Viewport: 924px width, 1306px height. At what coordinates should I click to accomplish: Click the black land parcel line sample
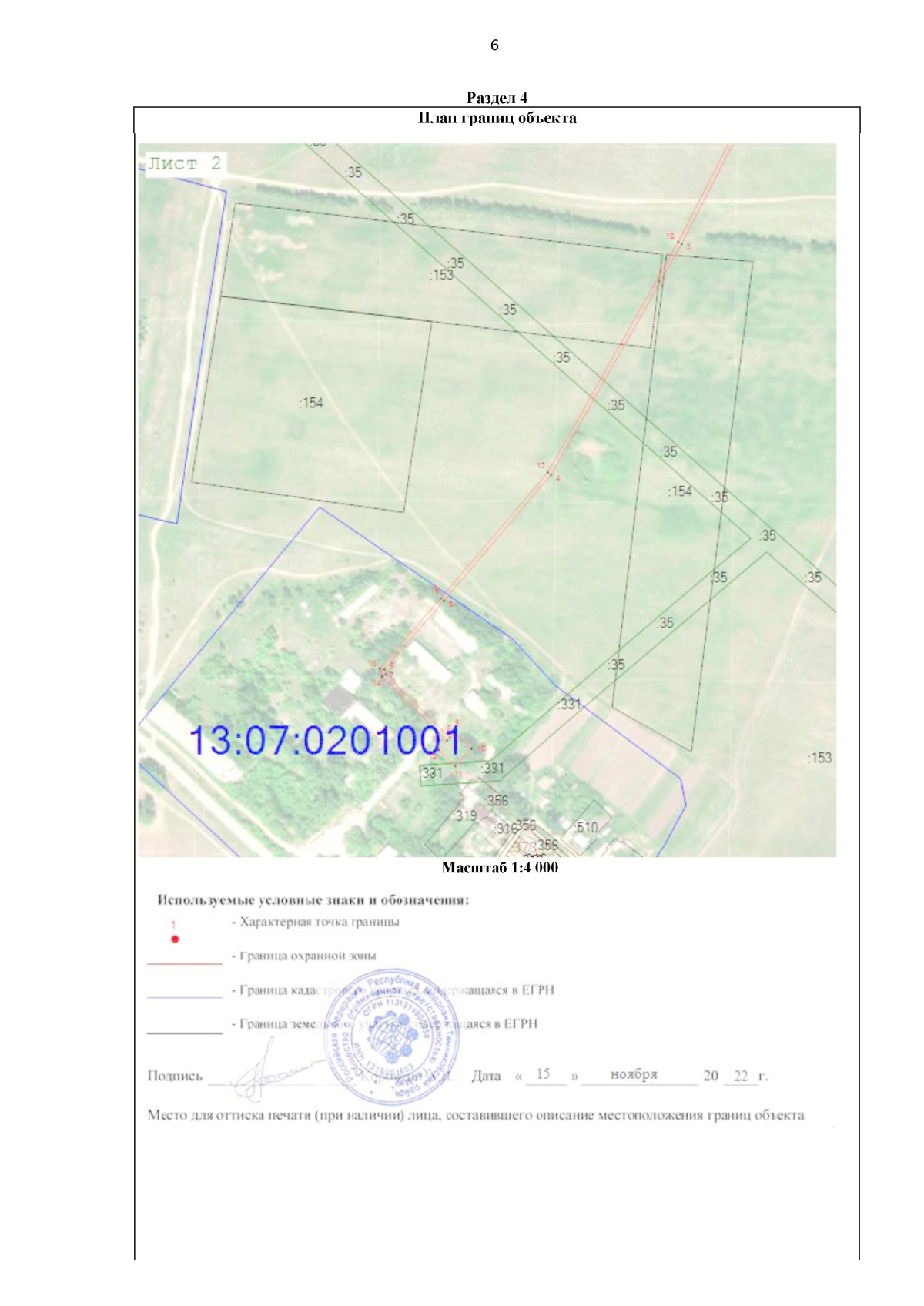click(x=184, y=1032)
